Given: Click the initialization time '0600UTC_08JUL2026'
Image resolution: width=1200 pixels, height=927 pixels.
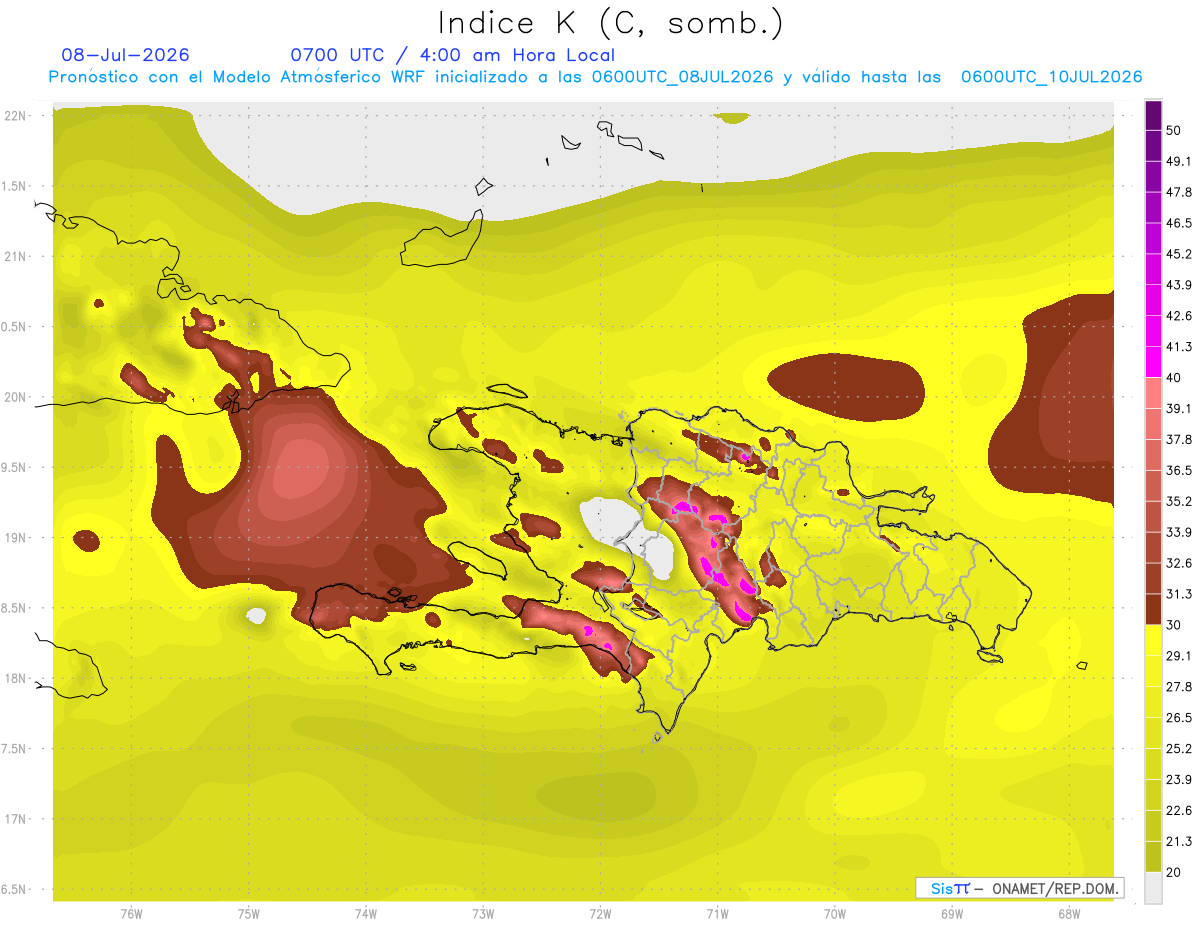Looking at the screenshot, I should tap(683, 77).
